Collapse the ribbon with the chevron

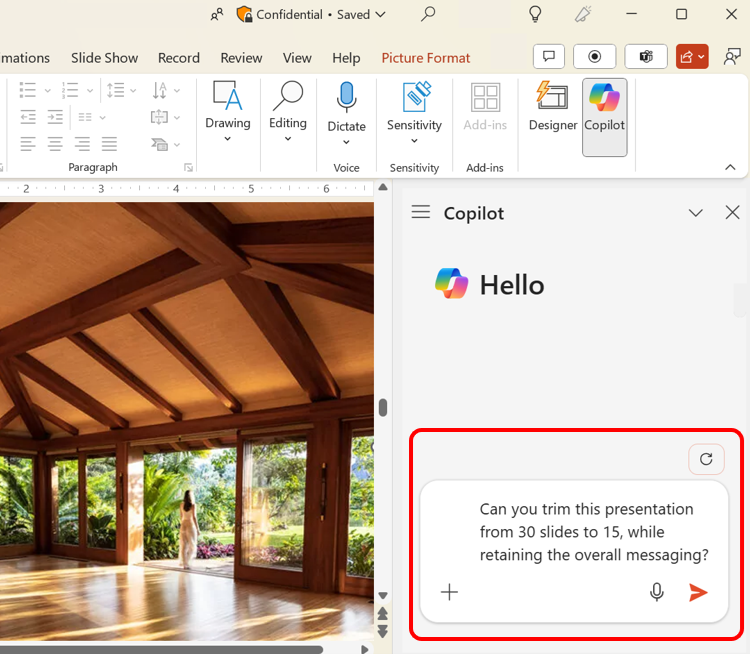tap(730, 167)
